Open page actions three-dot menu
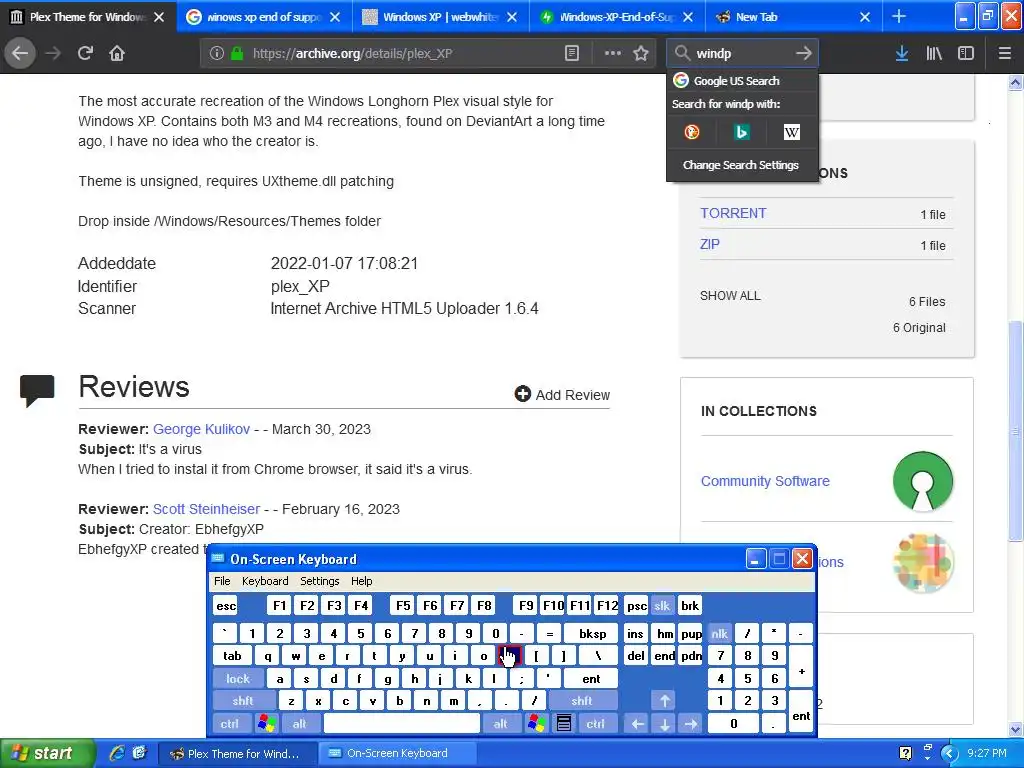This screenshot has width=1024, height=768. tap(613, 54)
